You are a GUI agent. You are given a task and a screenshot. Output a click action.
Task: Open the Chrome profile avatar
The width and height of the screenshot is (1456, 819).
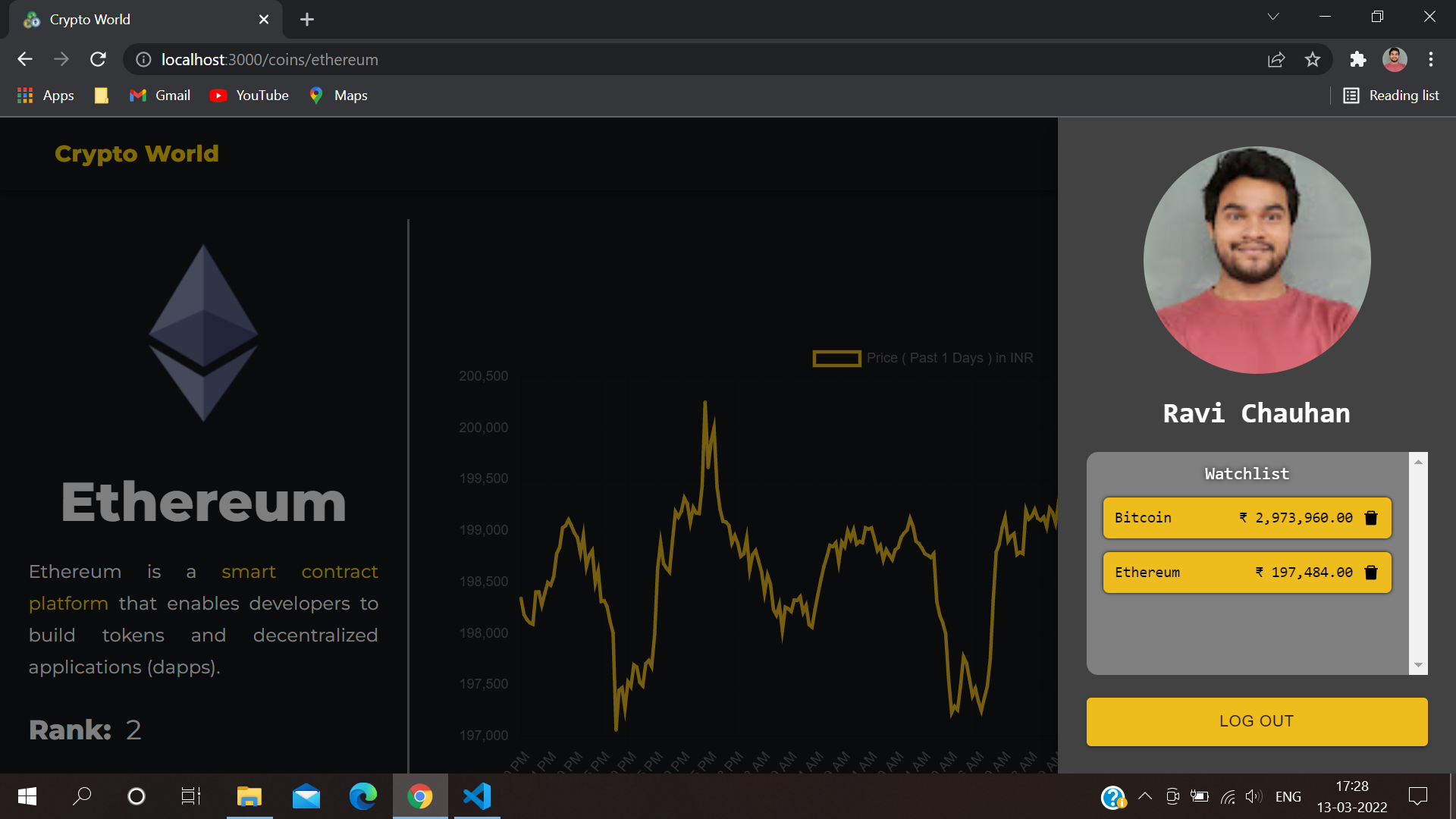(x=1395, y=59)
